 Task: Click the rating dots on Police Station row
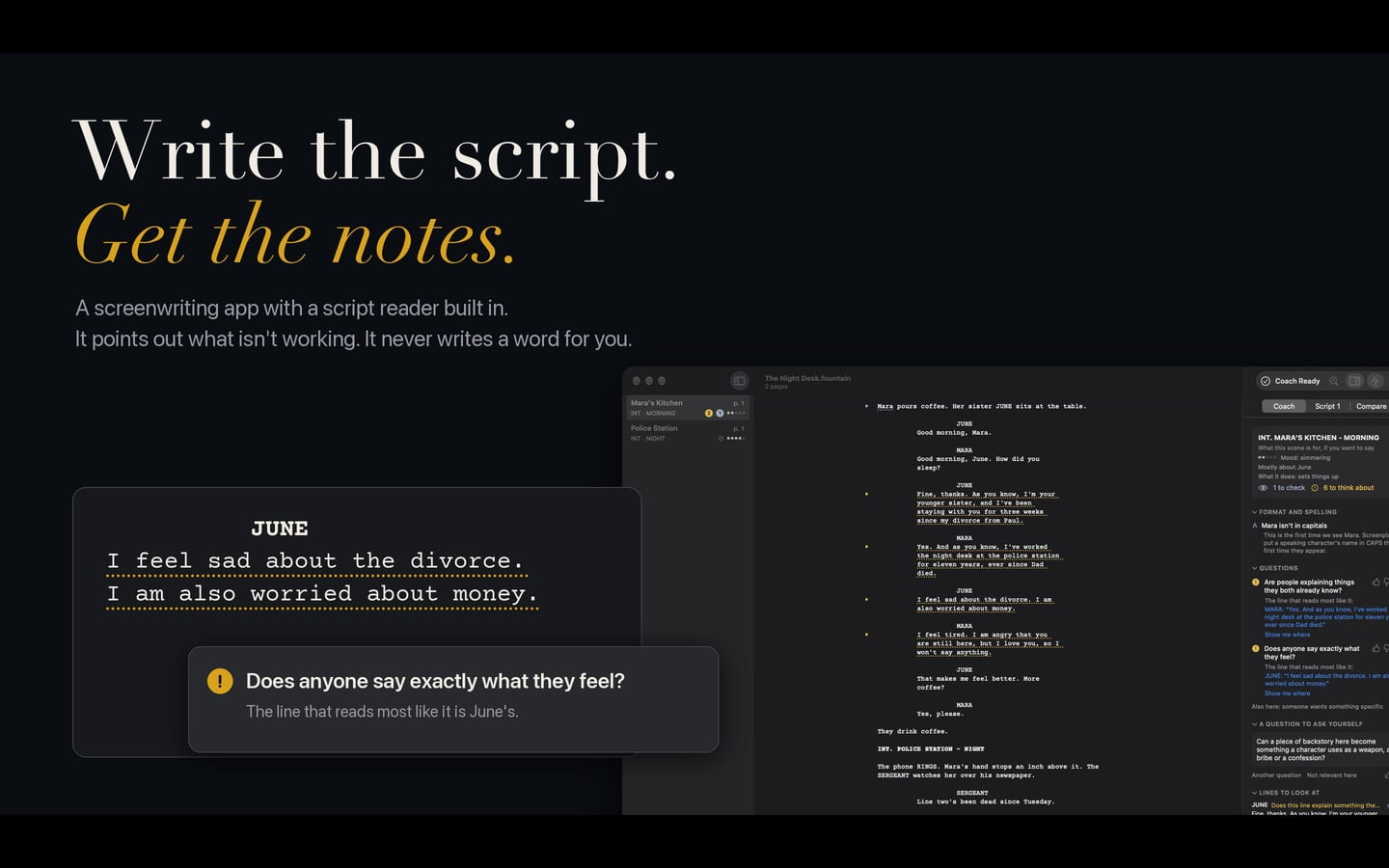click(x=735, y=438)
